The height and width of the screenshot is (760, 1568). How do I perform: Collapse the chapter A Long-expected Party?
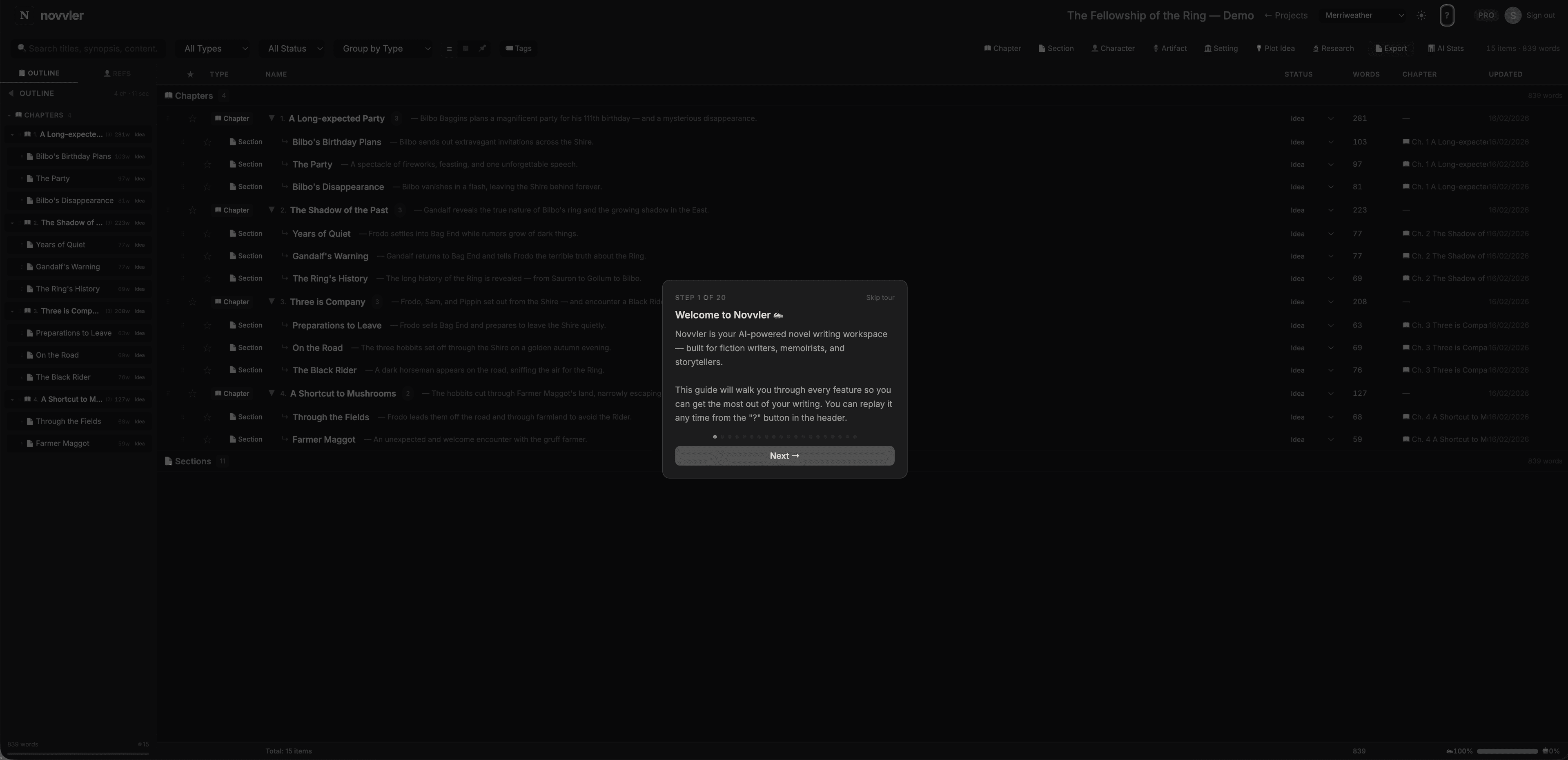[272, 118]
